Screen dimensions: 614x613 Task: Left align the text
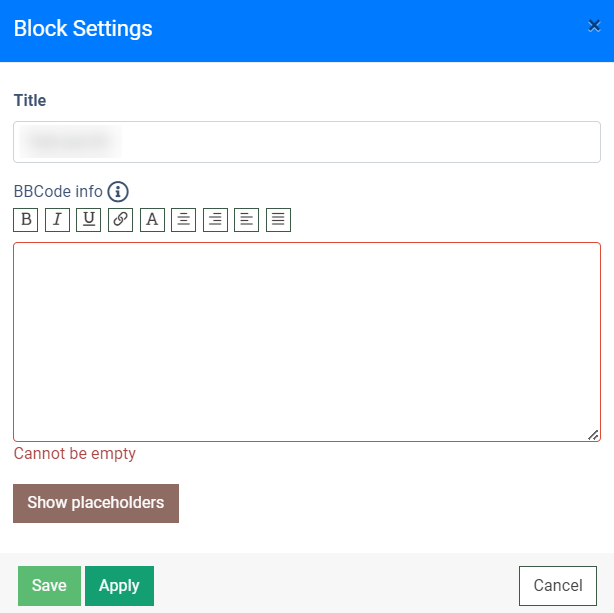246,219
